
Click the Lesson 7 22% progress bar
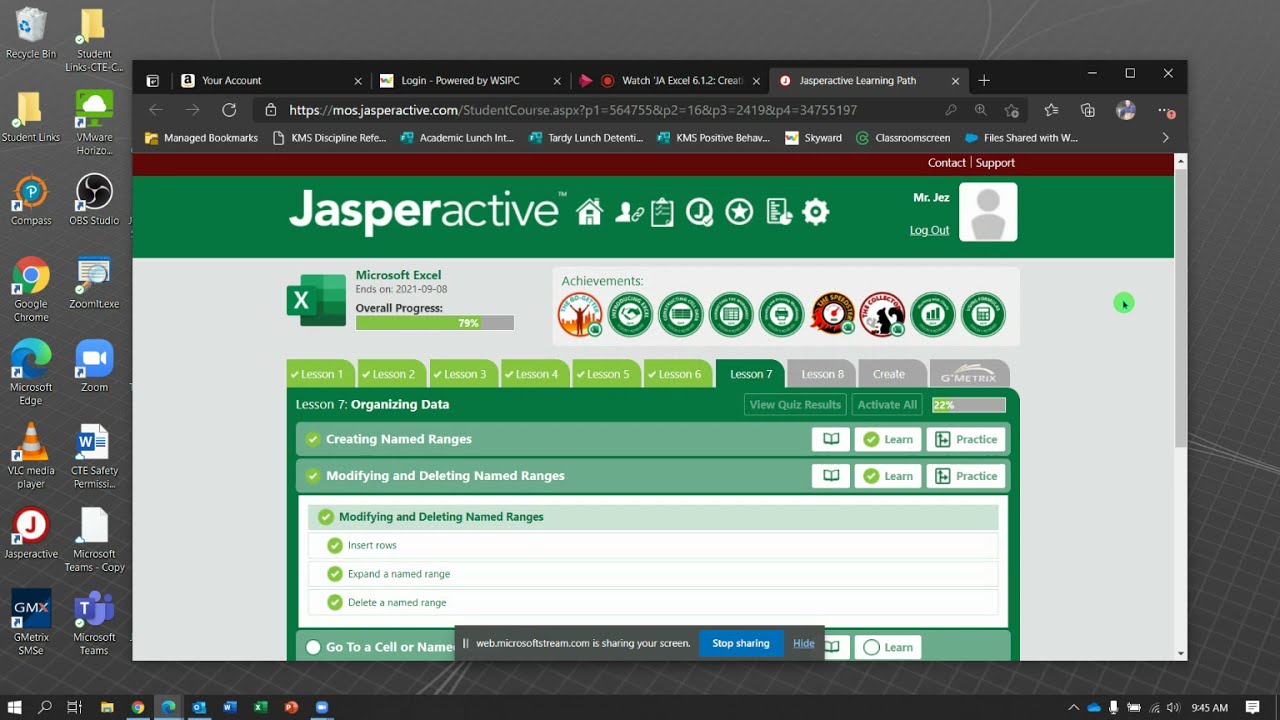[968, 405]
